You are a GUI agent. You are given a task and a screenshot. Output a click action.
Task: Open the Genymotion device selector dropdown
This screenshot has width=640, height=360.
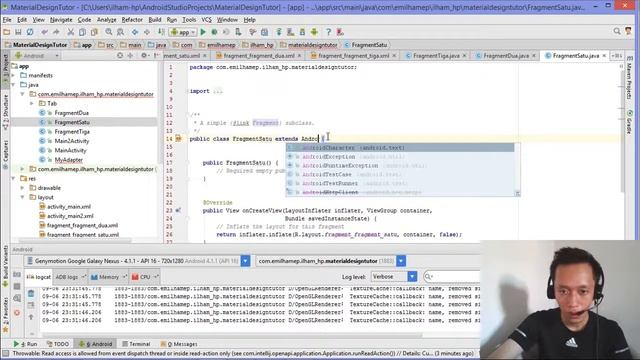click(245, 261)
